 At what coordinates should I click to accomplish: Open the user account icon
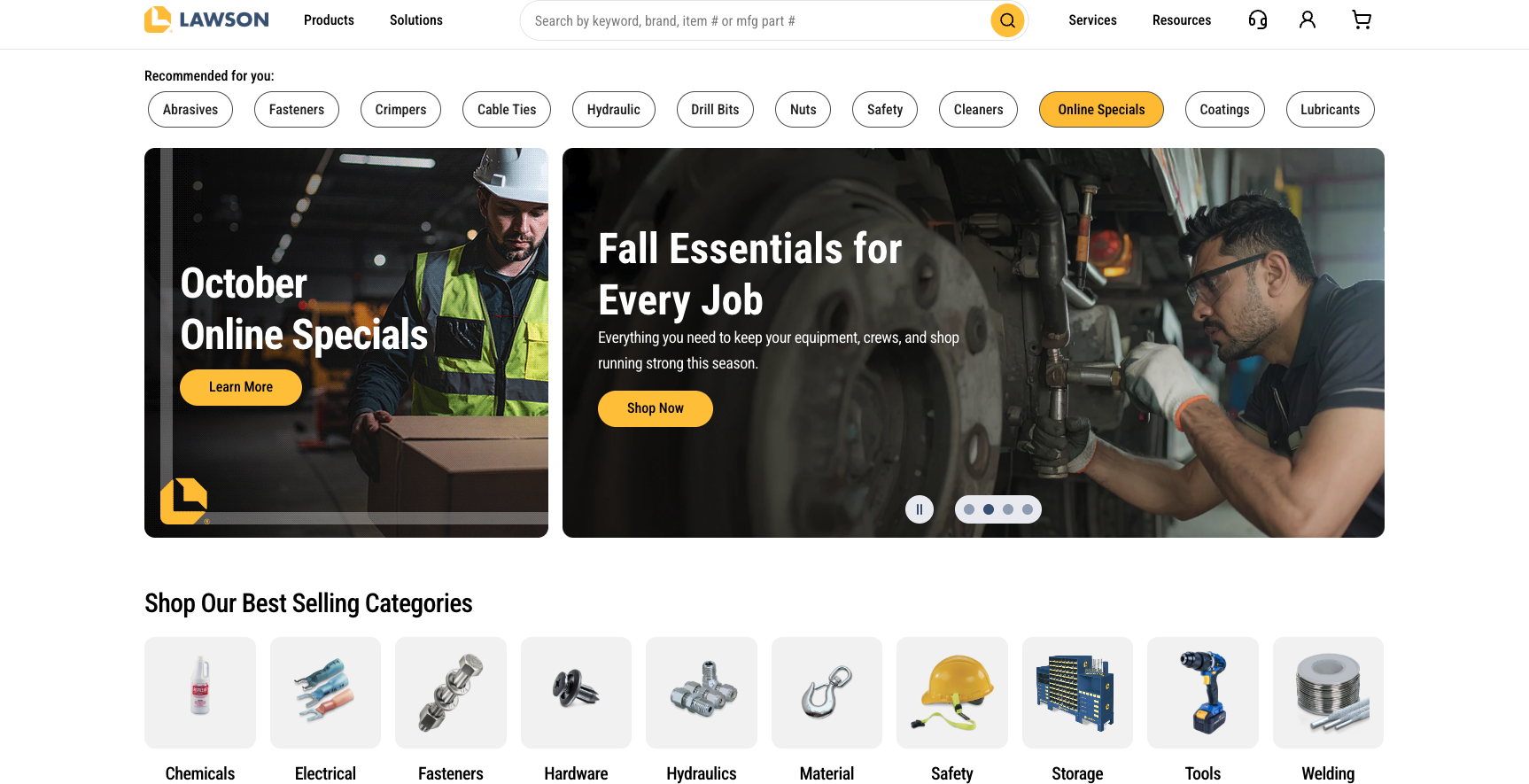click(1308, 19)
